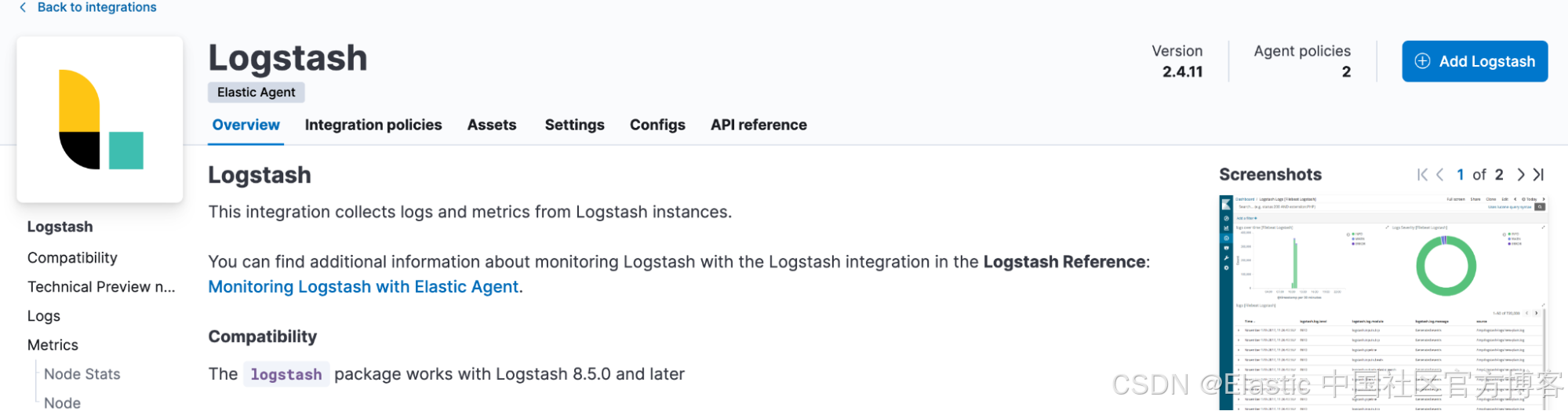
Task: Jump to Metrics section in sidebar
Action: [53, 345]
